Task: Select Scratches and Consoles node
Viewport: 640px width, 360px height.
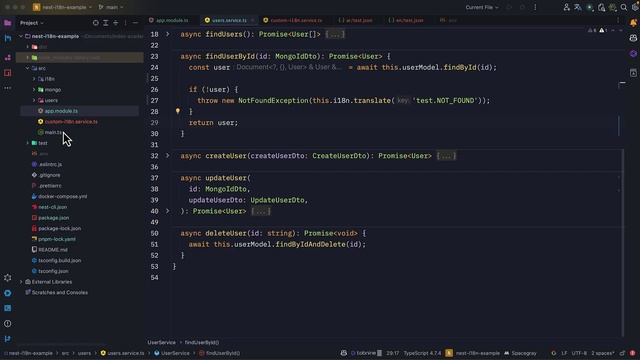Action: point(60,292)
